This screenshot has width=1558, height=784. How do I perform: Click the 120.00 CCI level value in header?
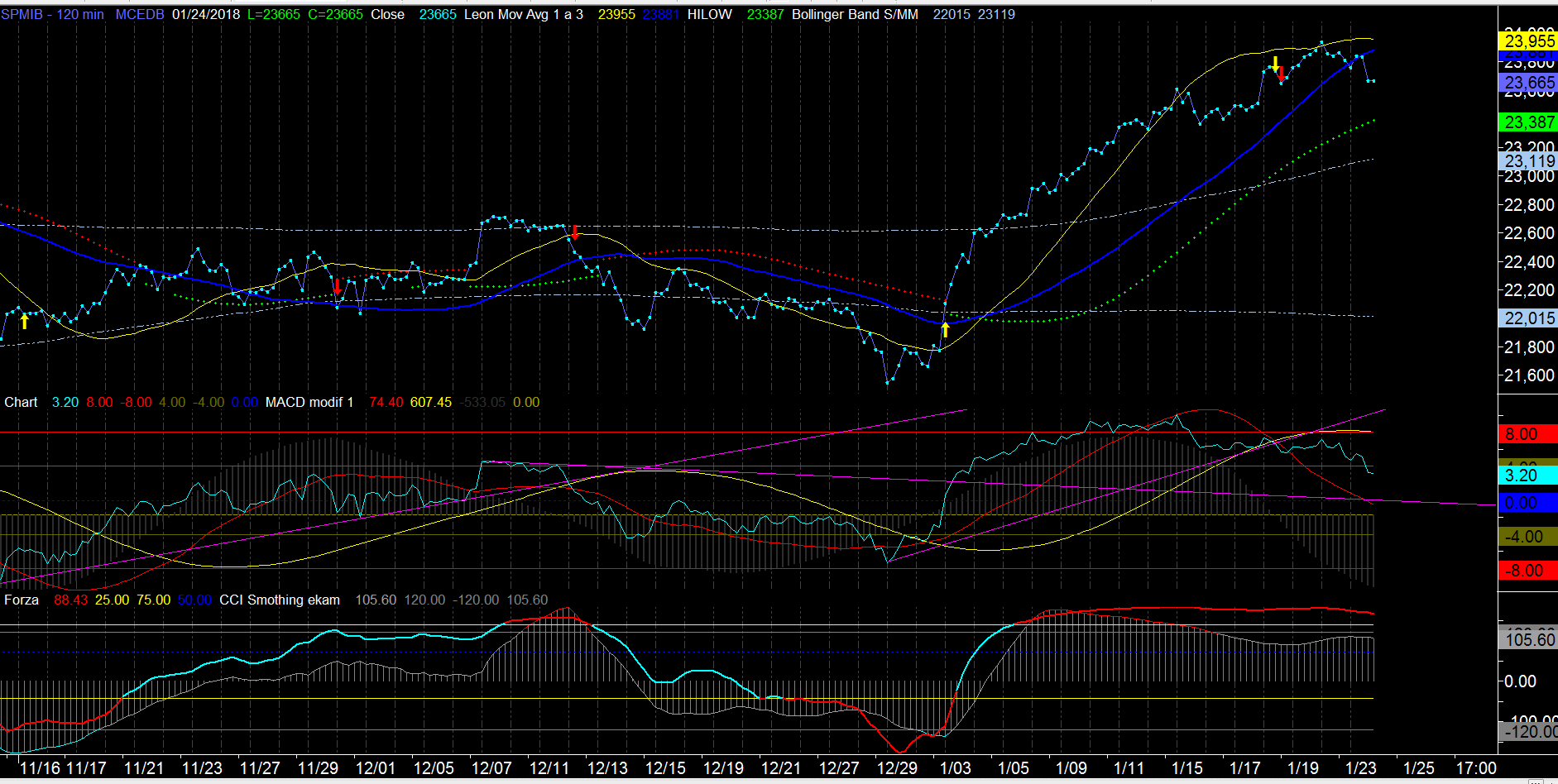point(424,600)
